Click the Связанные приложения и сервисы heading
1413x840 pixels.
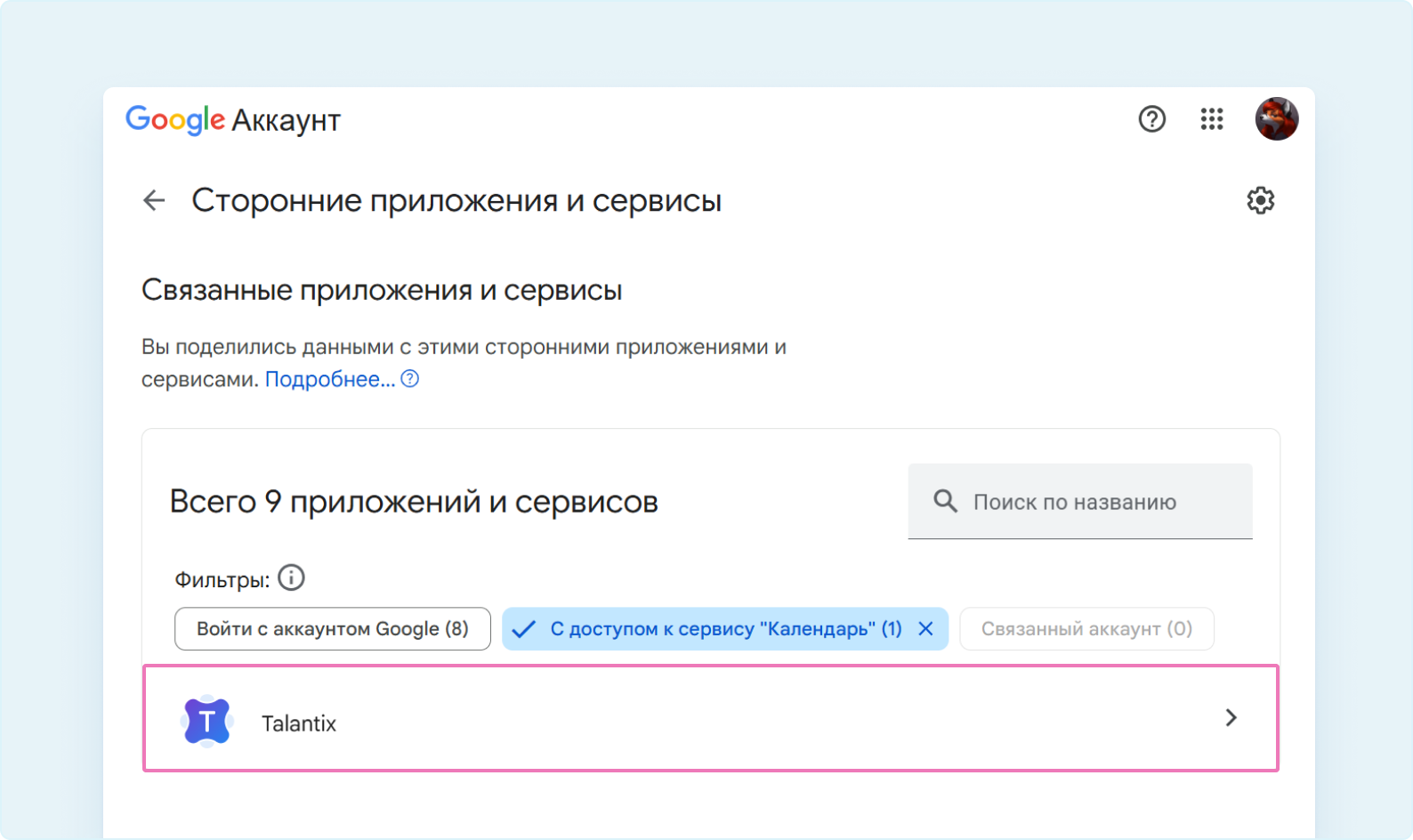click(382, 290)
